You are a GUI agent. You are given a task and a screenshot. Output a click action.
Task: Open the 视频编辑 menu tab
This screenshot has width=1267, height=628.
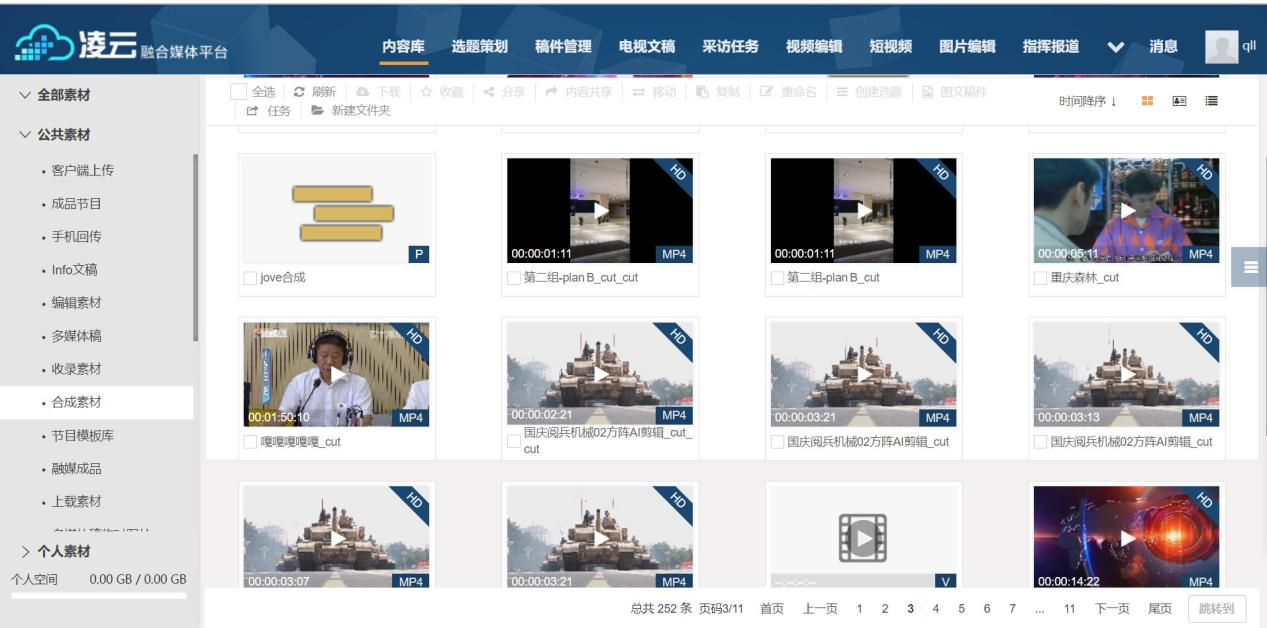[x=813, y=46]
